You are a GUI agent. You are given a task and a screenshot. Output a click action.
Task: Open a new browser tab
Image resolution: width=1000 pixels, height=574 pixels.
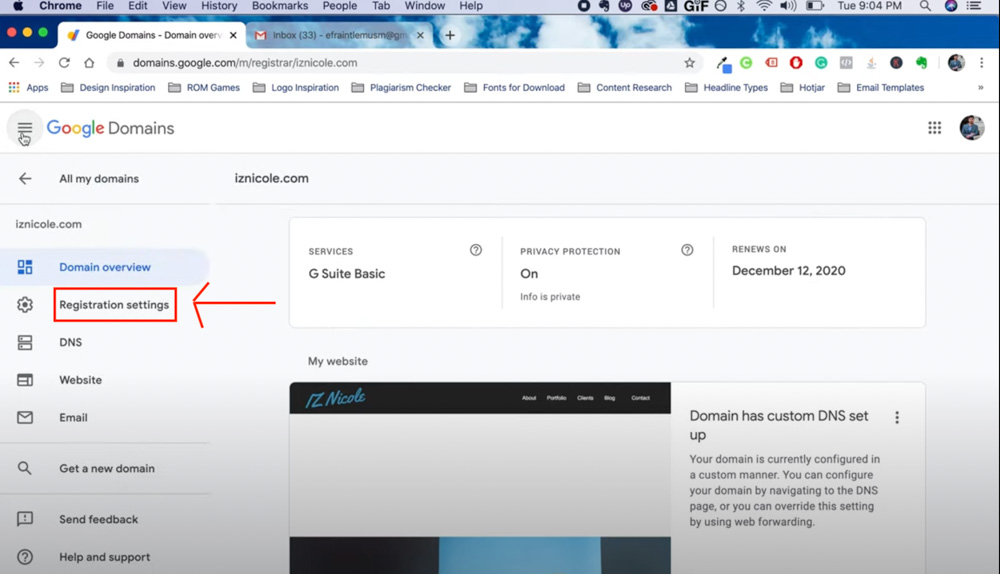point(450,35)
